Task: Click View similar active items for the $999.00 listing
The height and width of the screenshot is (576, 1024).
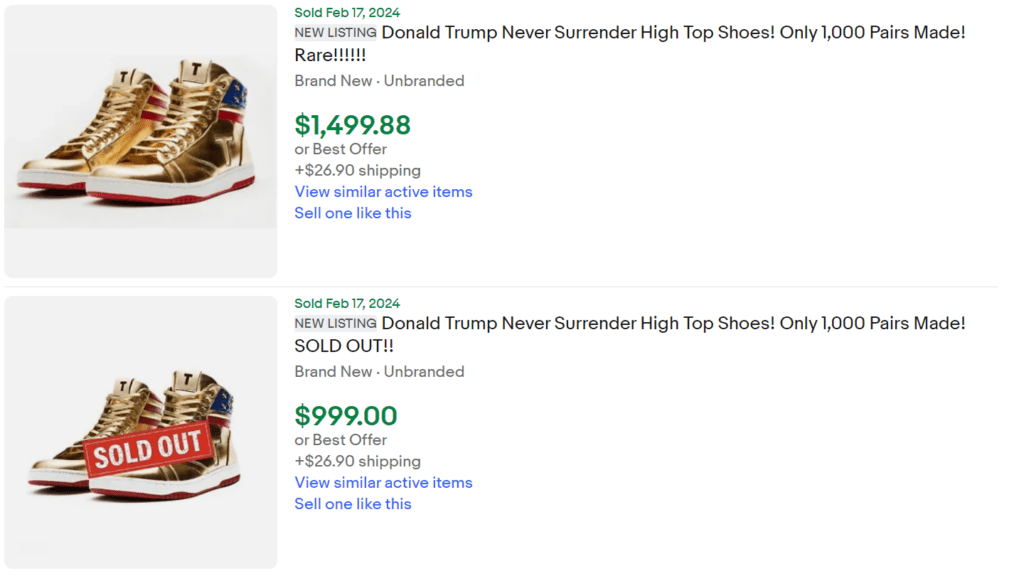Action: pyautogui.click(x=383, y=482)
